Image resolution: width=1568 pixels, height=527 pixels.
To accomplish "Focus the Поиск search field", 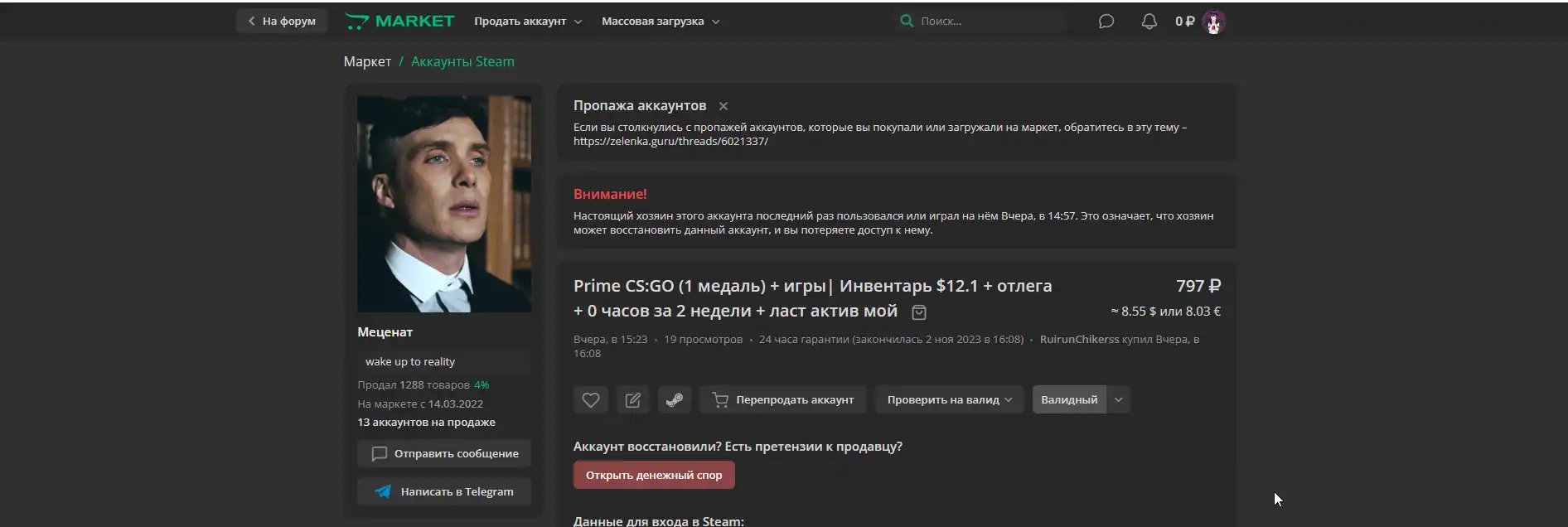I will pos(981,22).
